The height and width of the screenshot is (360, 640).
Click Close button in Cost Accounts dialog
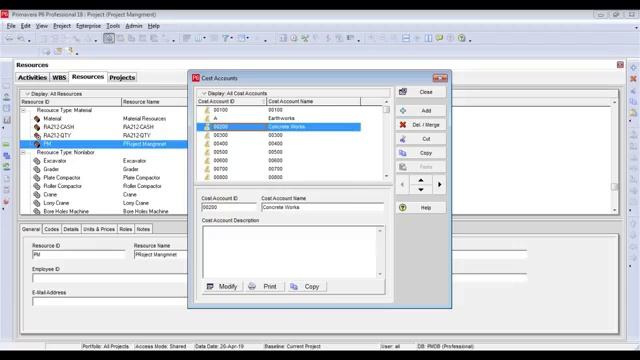(420, 92)
